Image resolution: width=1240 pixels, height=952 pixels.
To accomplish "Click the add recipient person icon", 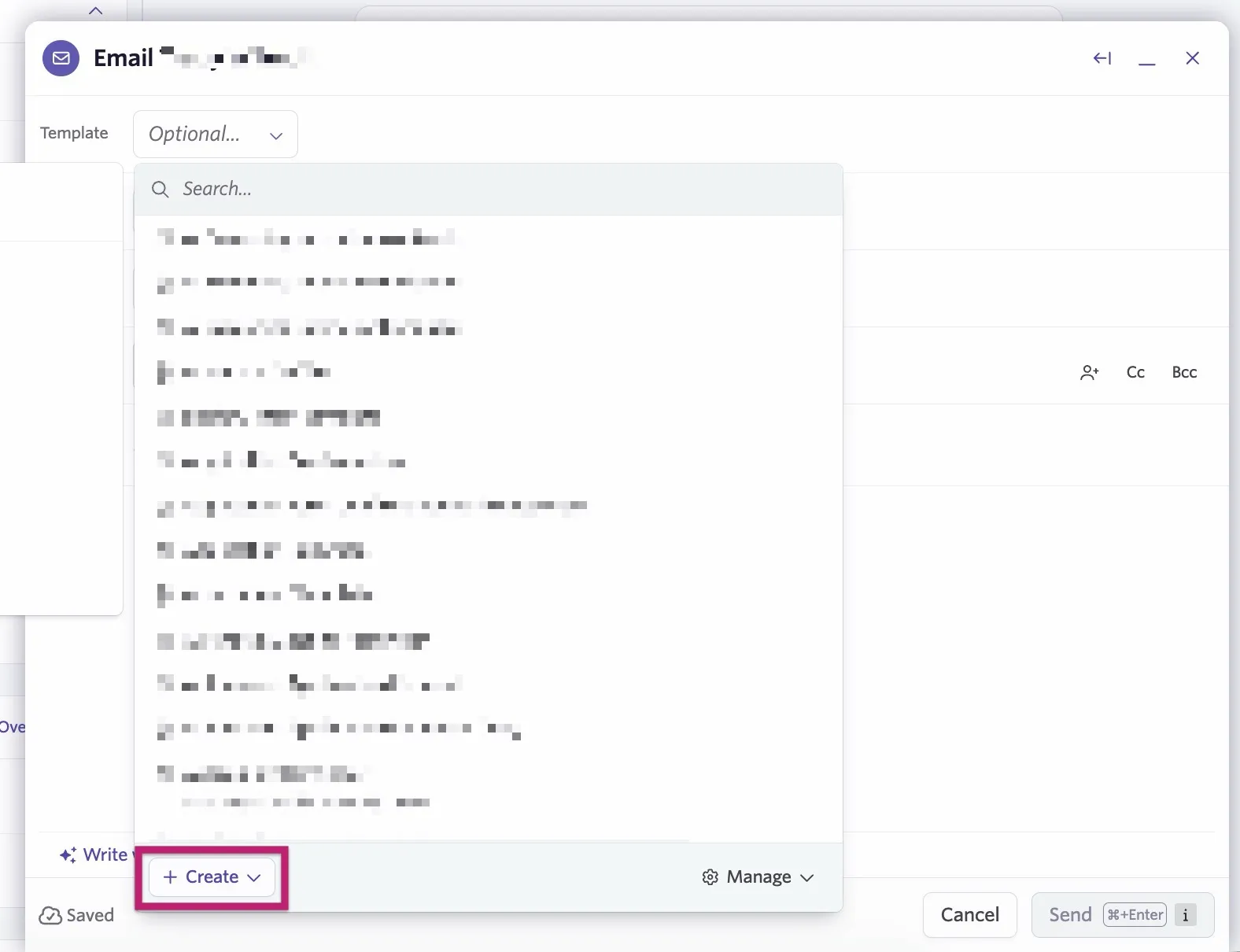I will tap(1090, 372).
